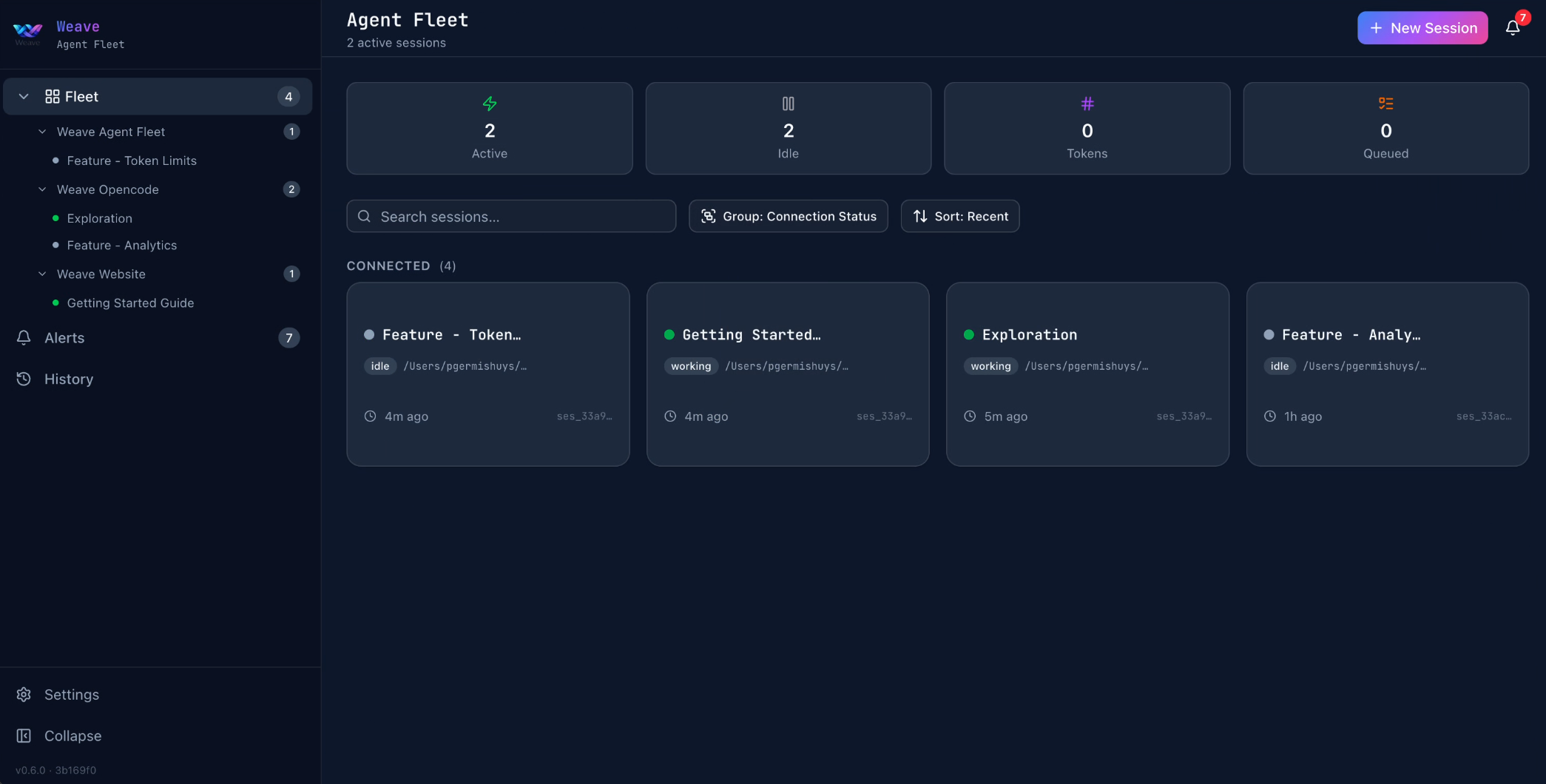Open the Group: Connection Status selector
Image resolution: width=1546 pixels, height=784 pixels.
788,216
